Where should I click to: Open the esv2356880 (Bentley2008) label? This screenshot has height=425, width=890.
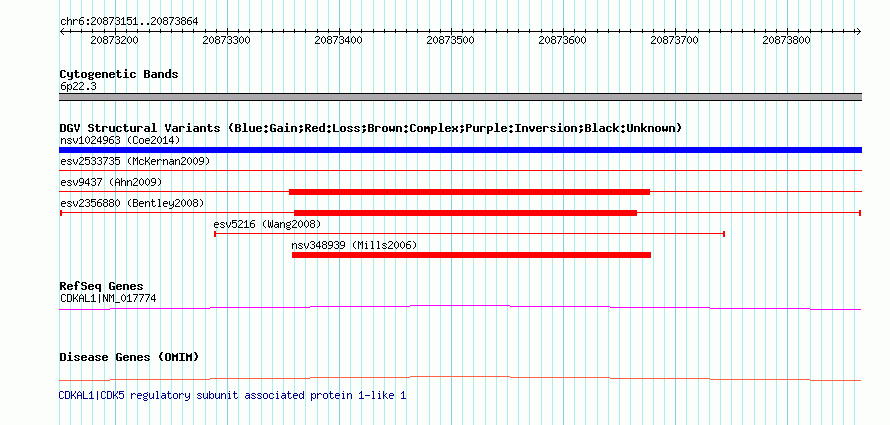132,203
